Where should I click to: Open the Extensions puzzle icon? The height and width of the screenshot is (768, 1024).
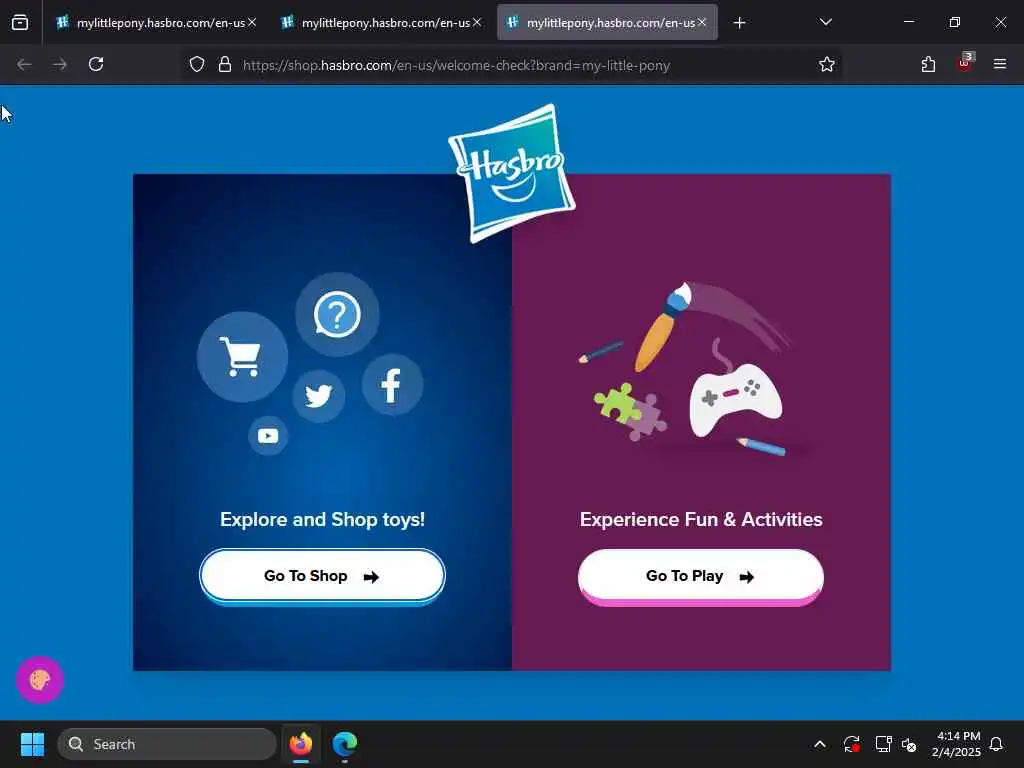pos(928,64)
